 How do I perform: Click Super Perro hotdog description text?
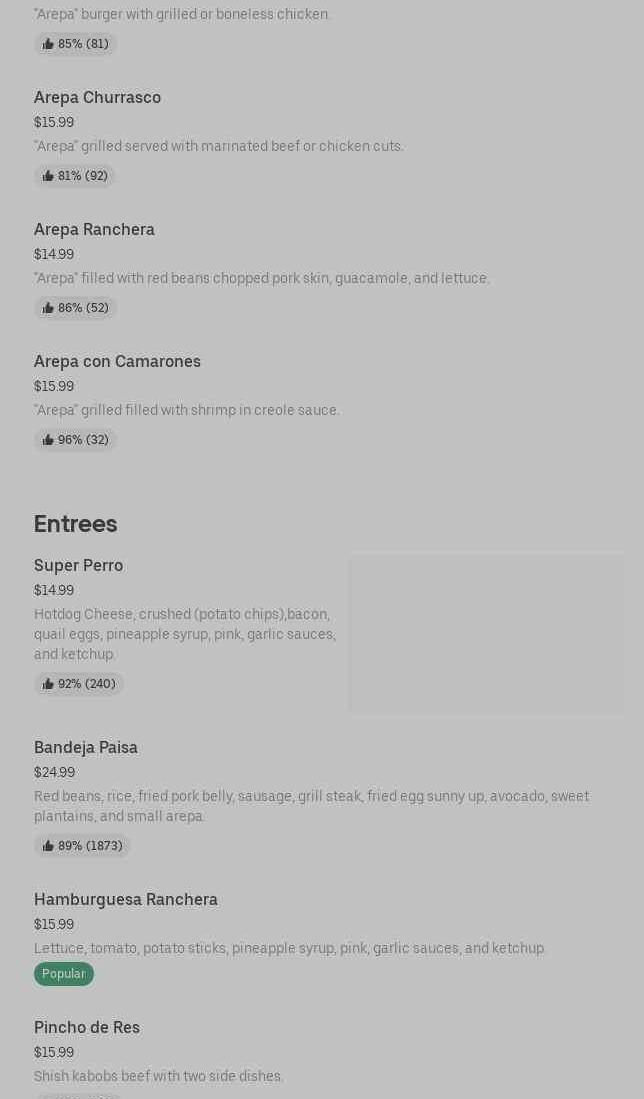pos(185,633)
